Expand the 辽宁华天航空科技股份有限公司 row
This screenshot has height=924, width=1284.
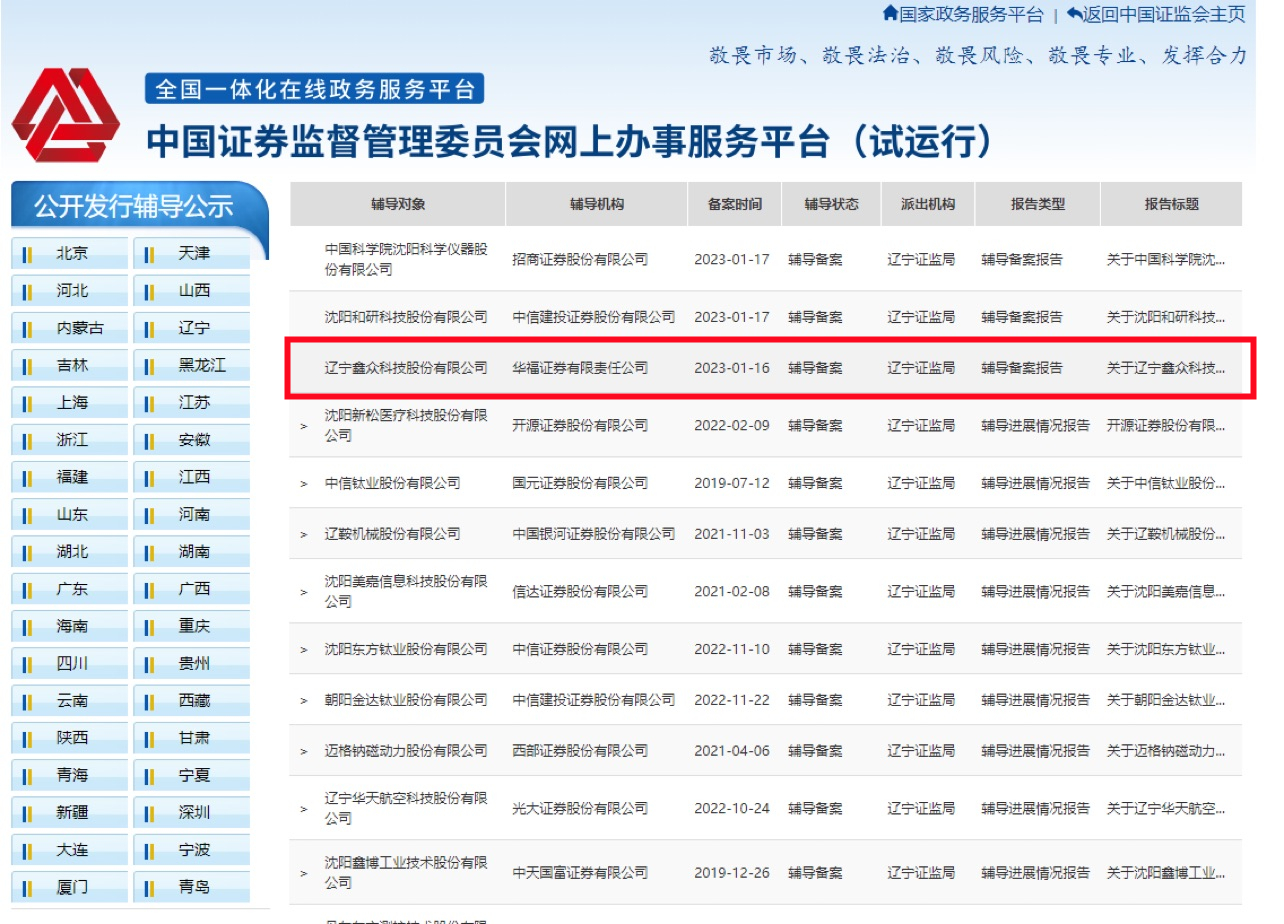304,809
